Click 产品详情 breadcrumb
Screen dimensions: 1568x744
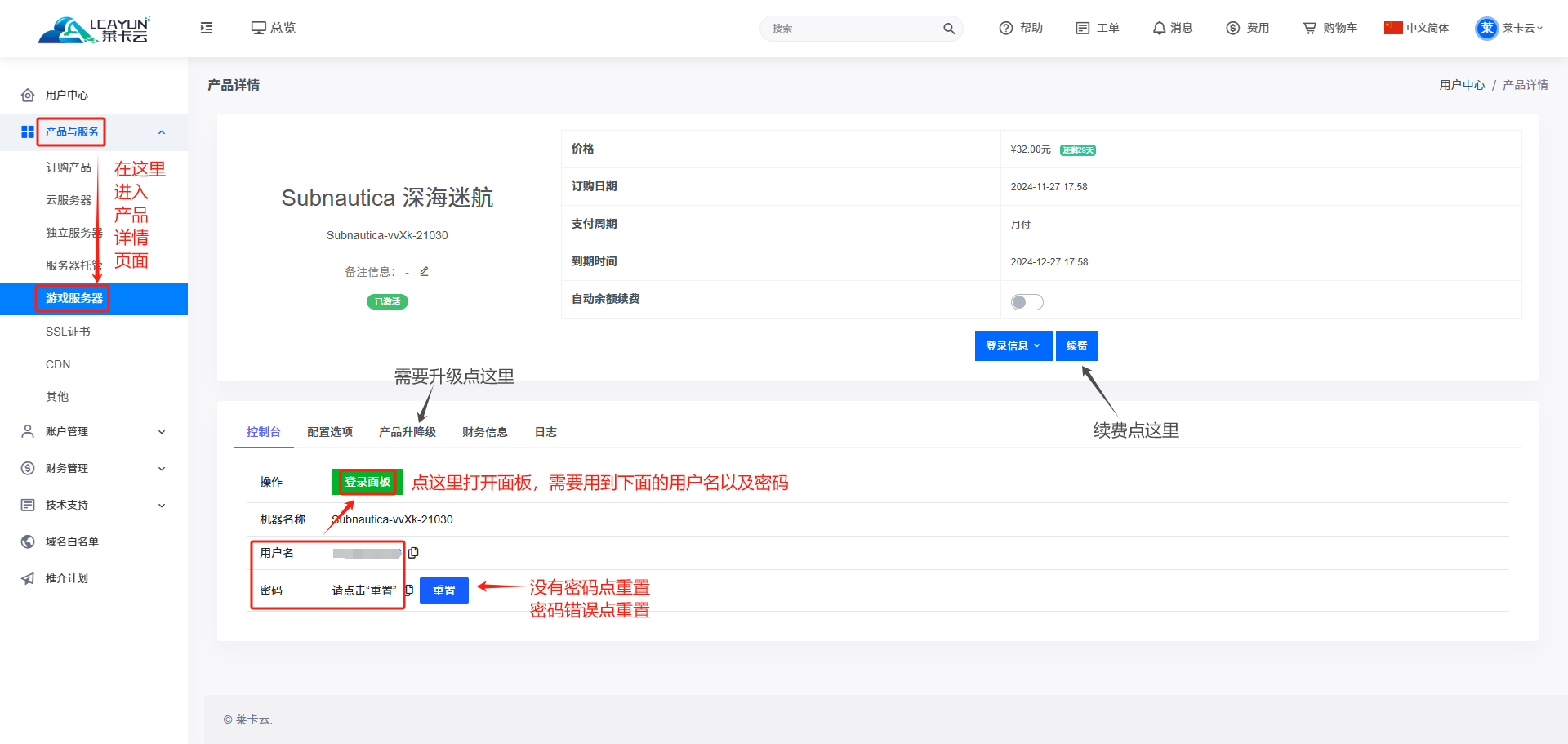(x=1526, y=85)
